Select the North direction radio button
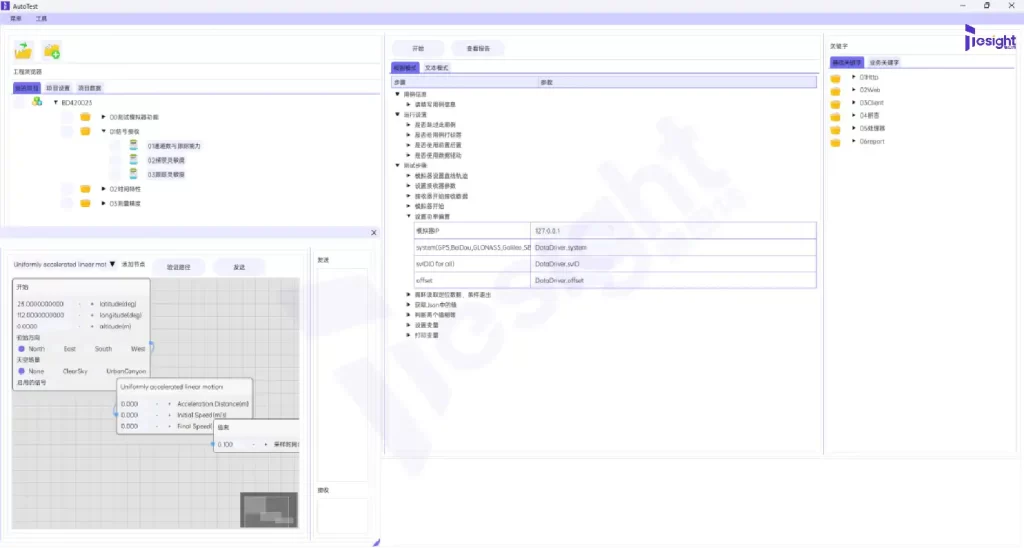Screen dimensions: 1024x548 pos(21,349)
